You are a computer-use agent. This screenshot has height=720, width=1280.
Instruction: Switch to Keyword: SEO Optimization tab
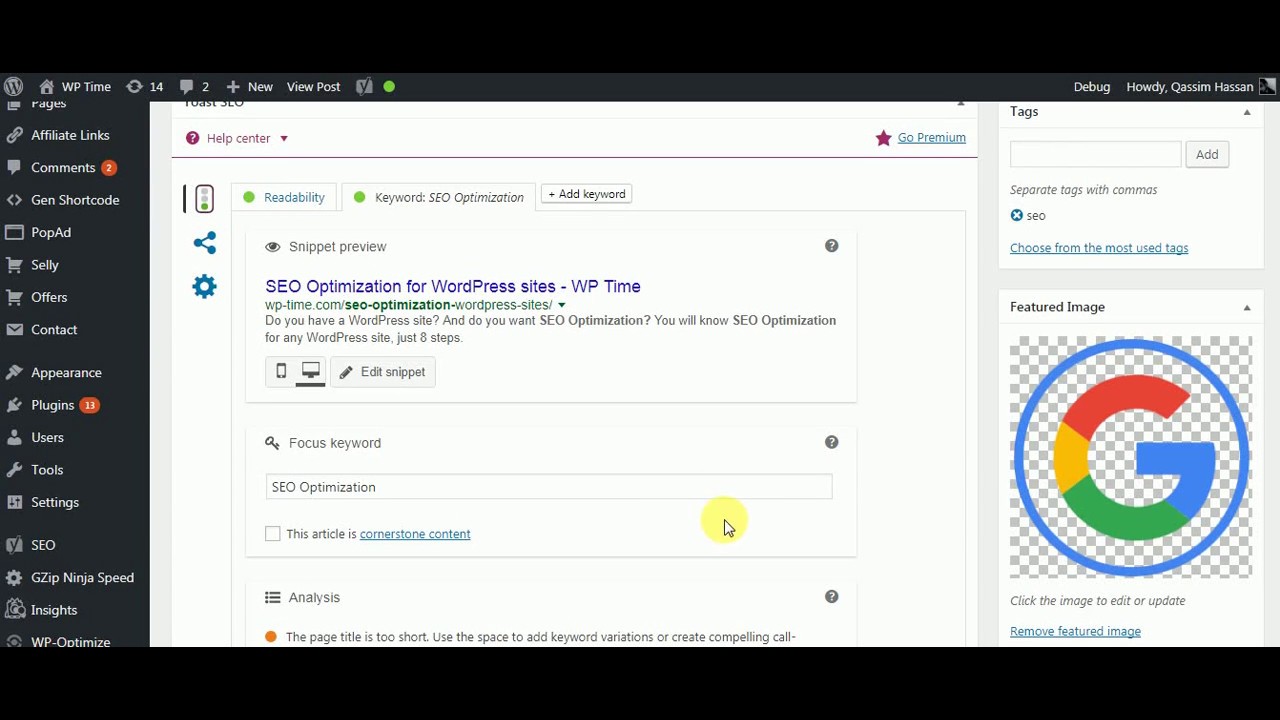(x=439, y=197)
